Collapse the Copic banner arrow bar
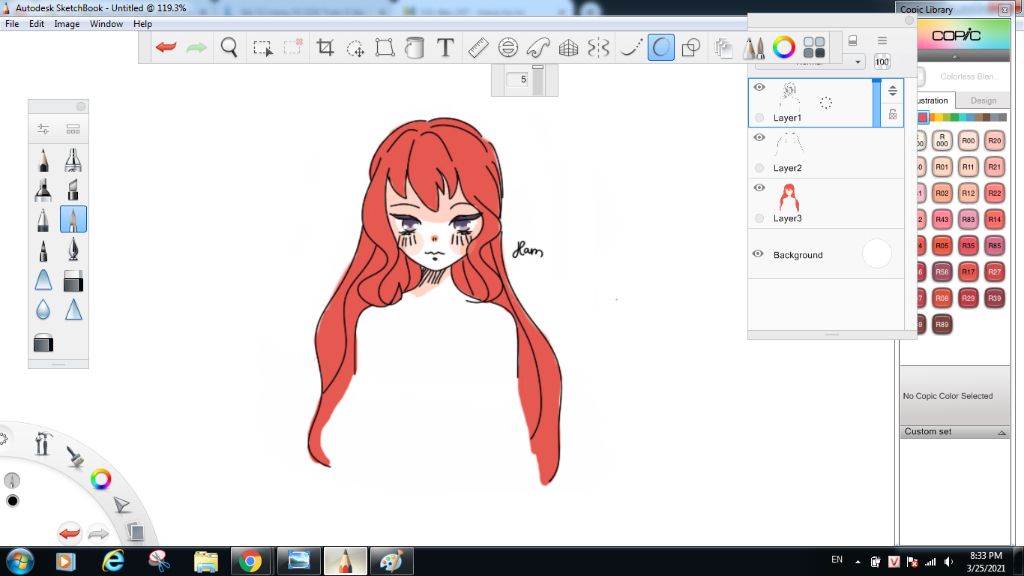Viewport: 1024px width, 576px height. coord(955,57)
